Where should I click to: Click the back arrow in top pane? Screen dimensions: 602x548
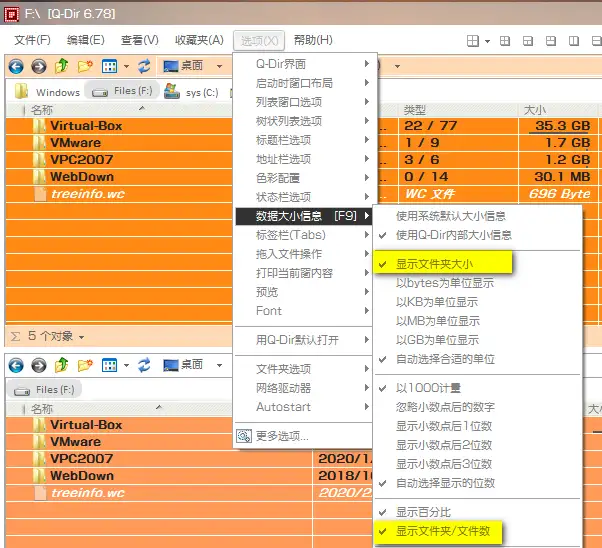tap(16, 66)
